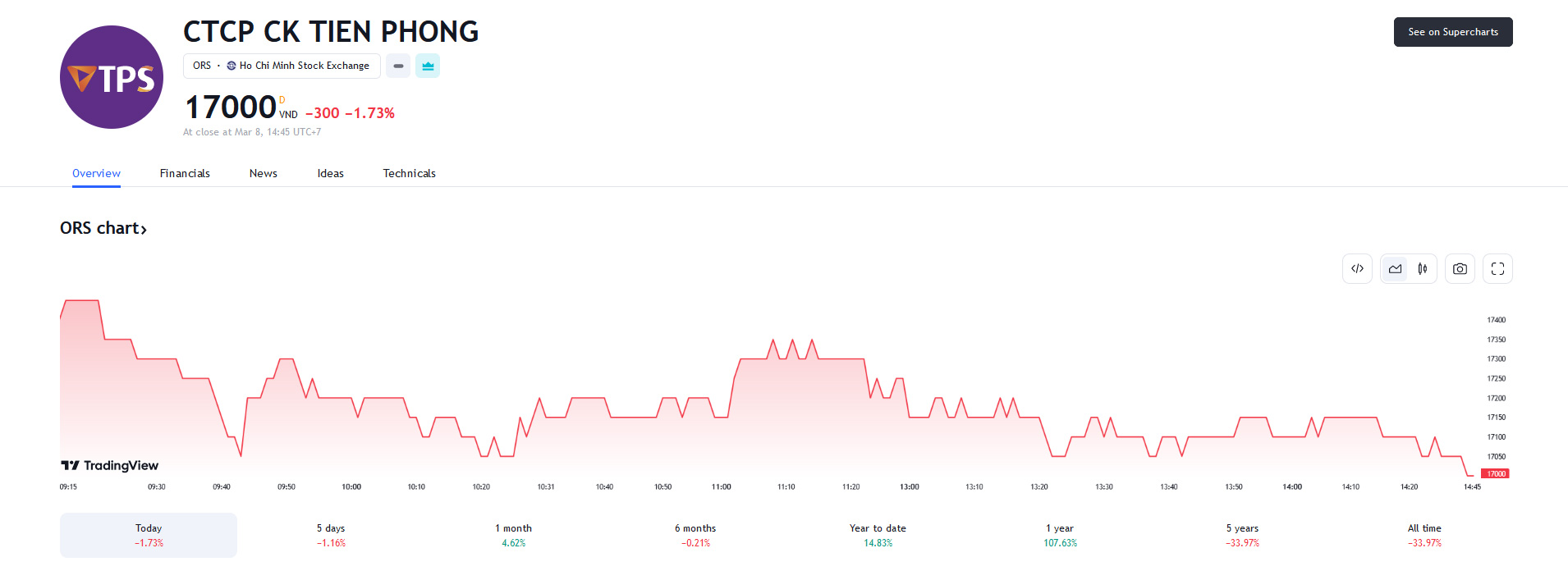
Task: Open ORS Ho Chi Minh Stock Exchange selector
Action: pyautogui.click(x=282, y=66)
